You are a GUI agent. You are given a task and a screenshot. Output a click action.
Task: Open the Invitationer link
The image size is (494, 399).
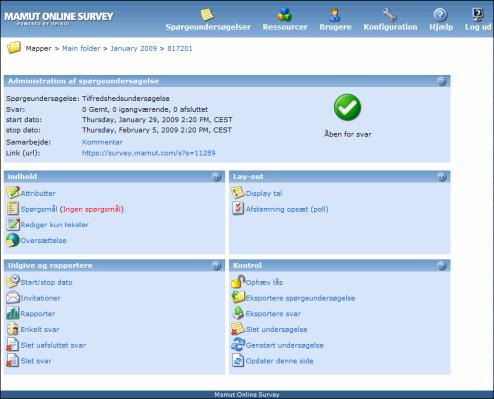40,298
